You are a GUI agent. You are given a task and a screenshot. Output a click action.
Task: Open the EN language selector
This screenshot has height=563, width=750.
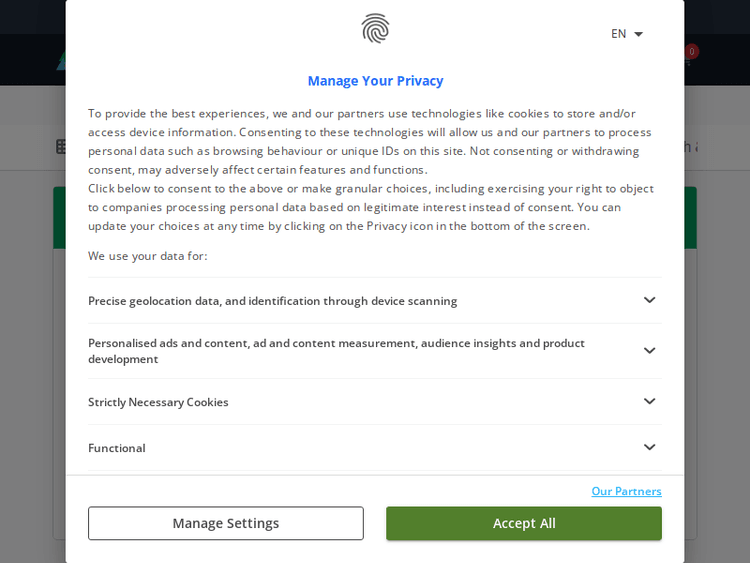627,34
